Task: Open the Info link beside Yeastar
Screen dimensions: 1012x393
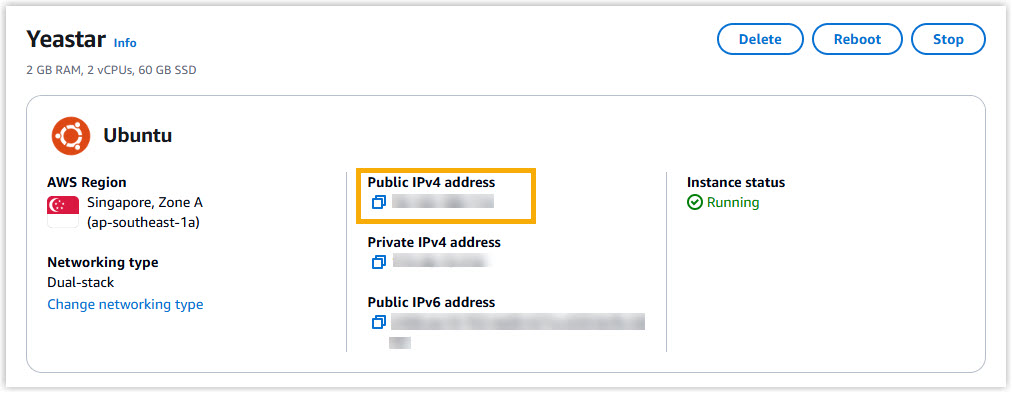Action: [125, 43]
